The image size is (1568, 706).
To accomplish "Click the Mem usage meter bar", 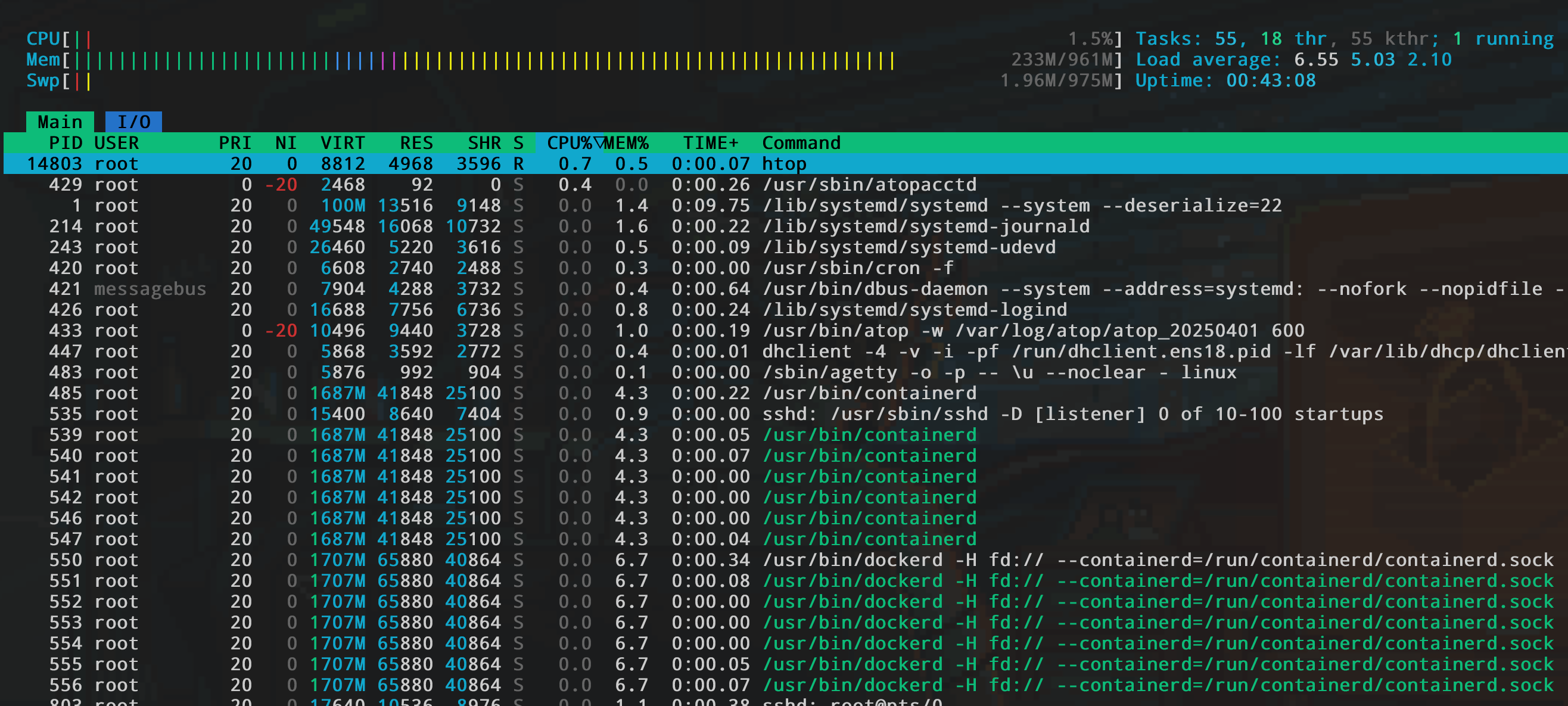I will click(x=487, y=60).
